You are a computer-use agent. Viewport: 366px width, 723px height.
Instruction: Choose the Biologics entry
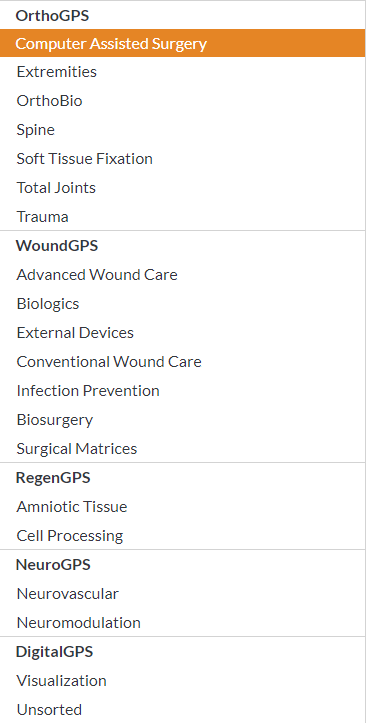(183, 304)
